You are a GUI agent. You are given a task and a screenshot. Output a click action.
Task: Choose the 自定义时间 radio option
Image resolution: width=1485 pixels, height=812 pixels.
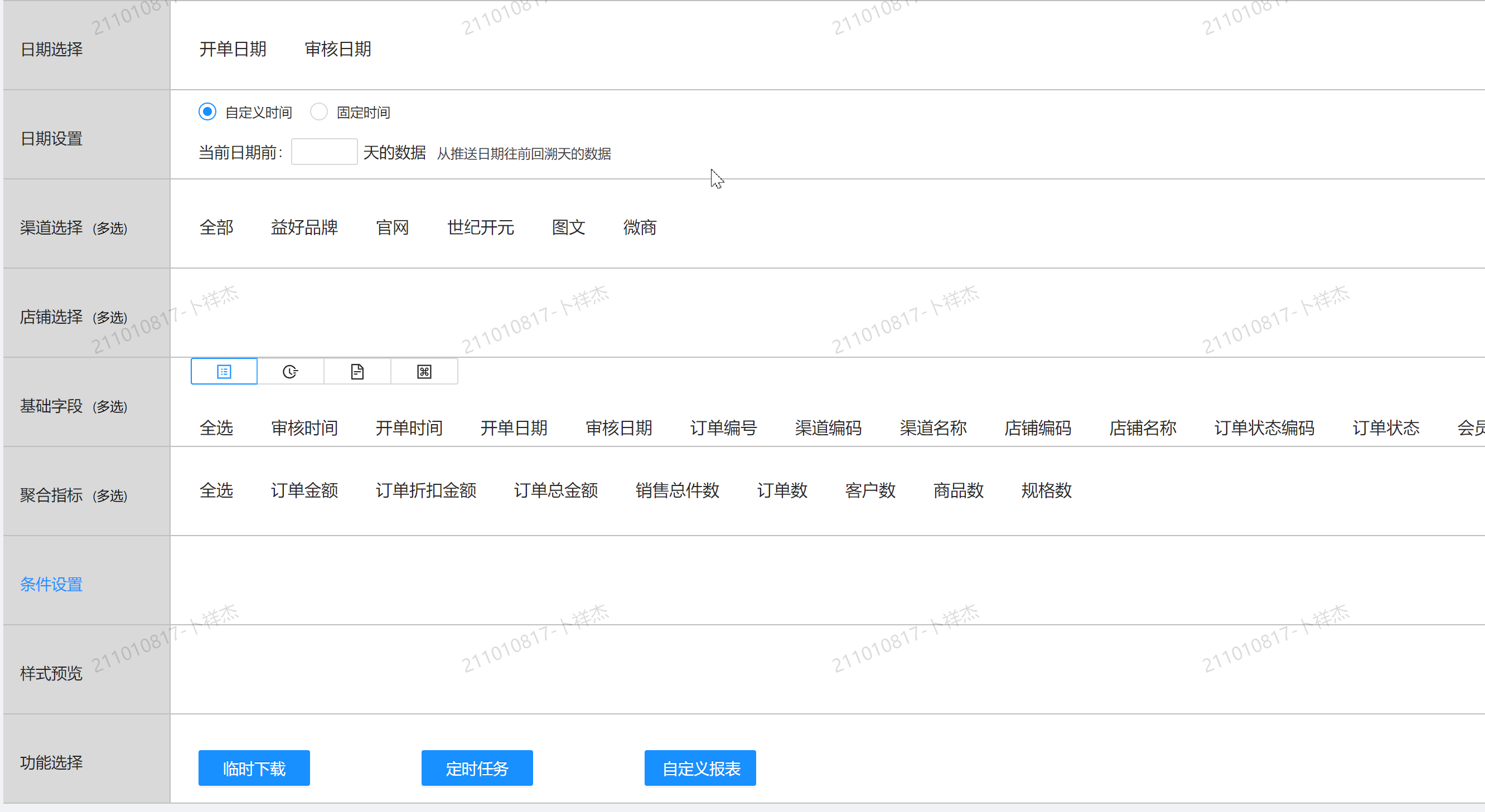click(207, 112)
